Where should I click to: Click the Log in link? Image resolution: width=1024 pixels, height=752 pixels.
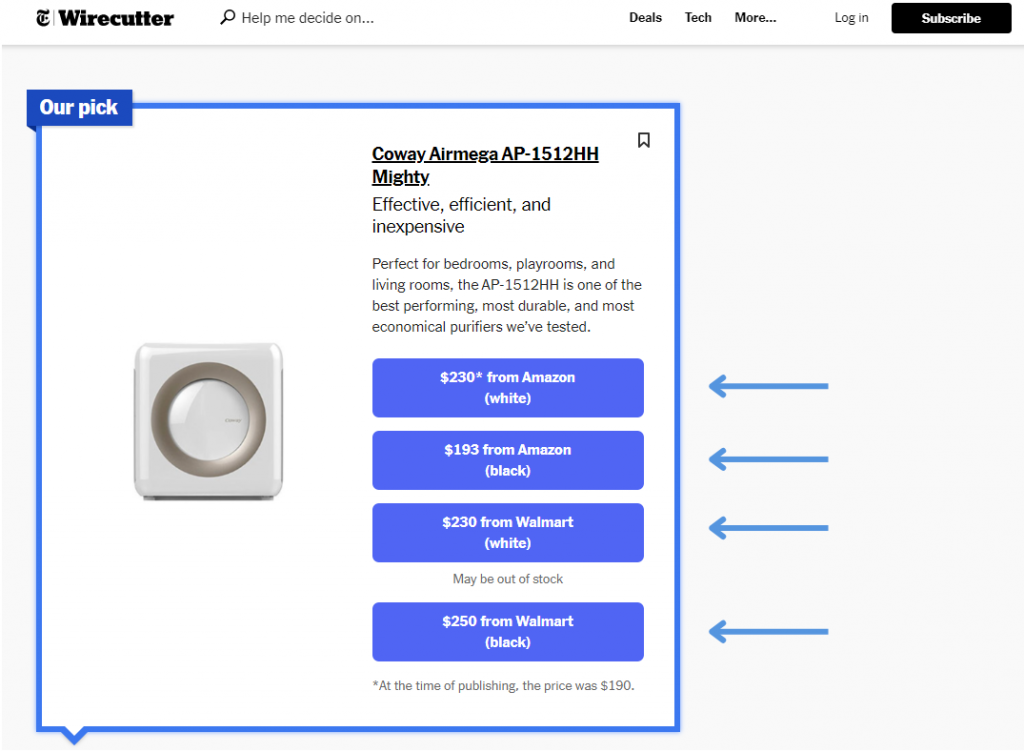pos(851,18)
